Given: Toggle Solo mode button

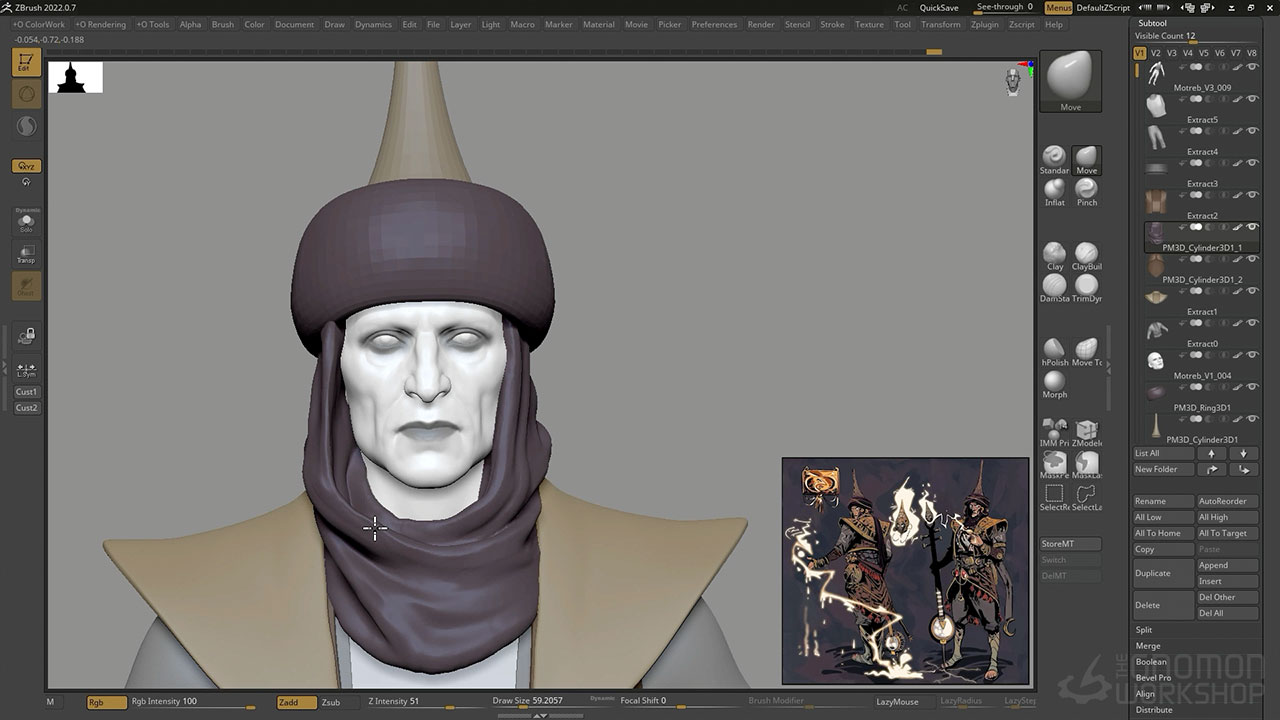Looking at the screenshot, I should coord(26,222).
